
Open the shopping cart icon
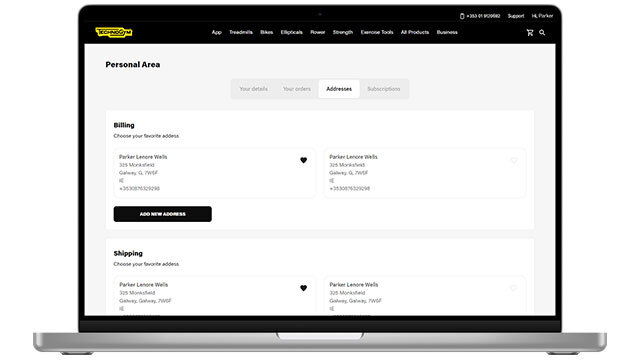click(530, 33)
